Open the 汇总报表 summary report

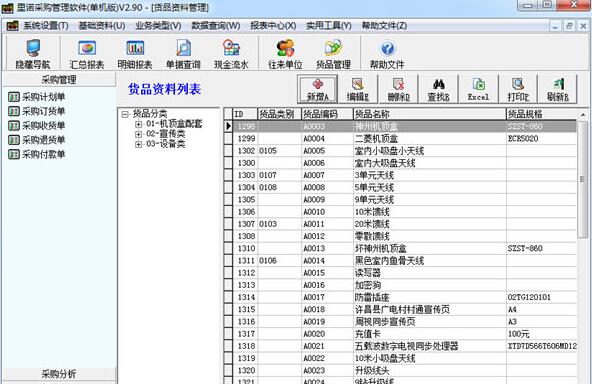87,54
